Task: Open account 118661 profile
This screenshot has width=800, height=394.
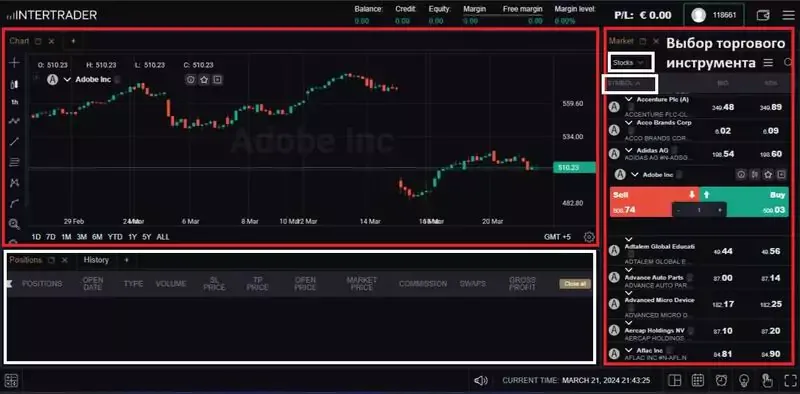Action: (714, 15)
